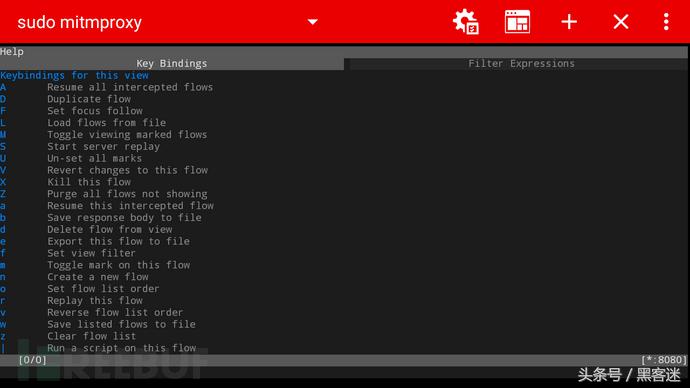Click the sudo mitmproxy session title

coord(80,22)
